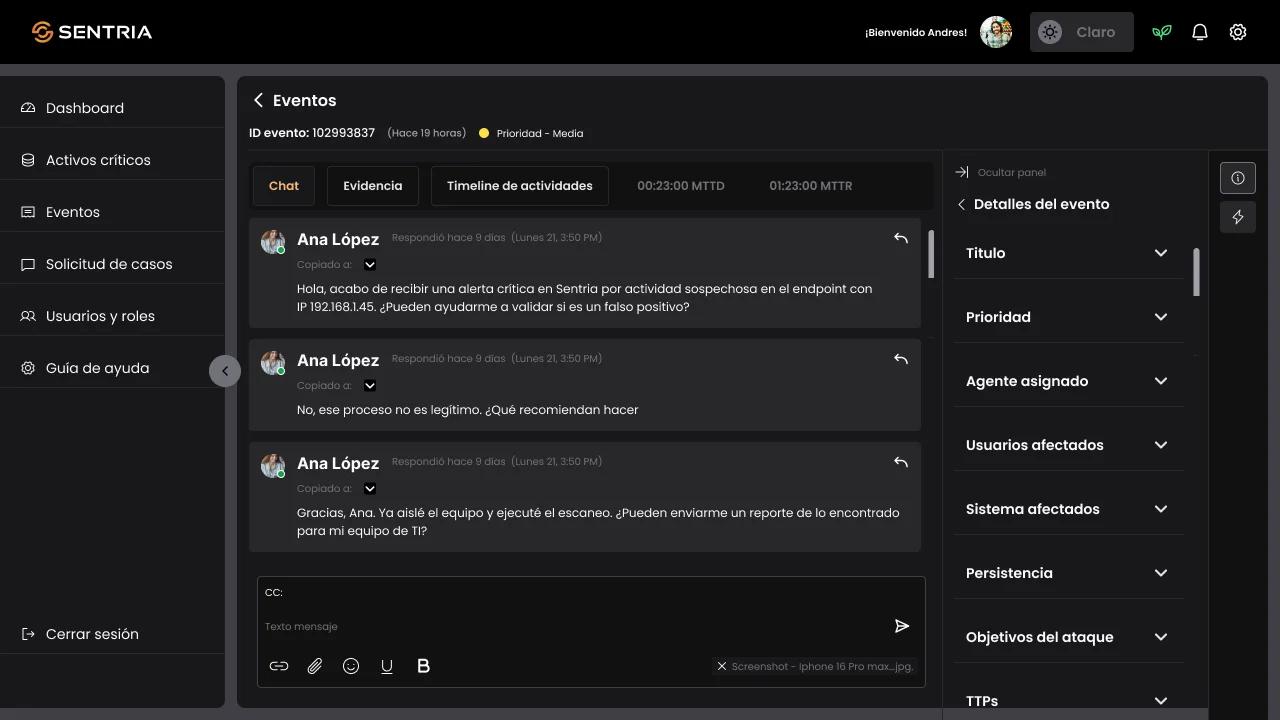1280x720 pixels.
Task: Click the chat messages scrollbar
Action: (x=932, y=254)
